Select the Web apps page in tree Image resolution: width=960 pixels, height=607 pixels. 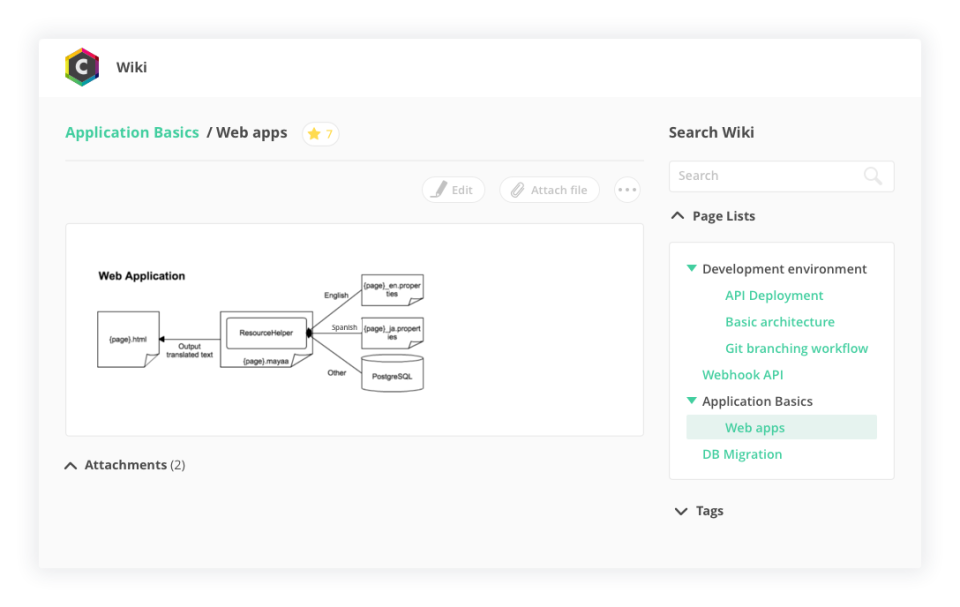(x=755, y=428)
